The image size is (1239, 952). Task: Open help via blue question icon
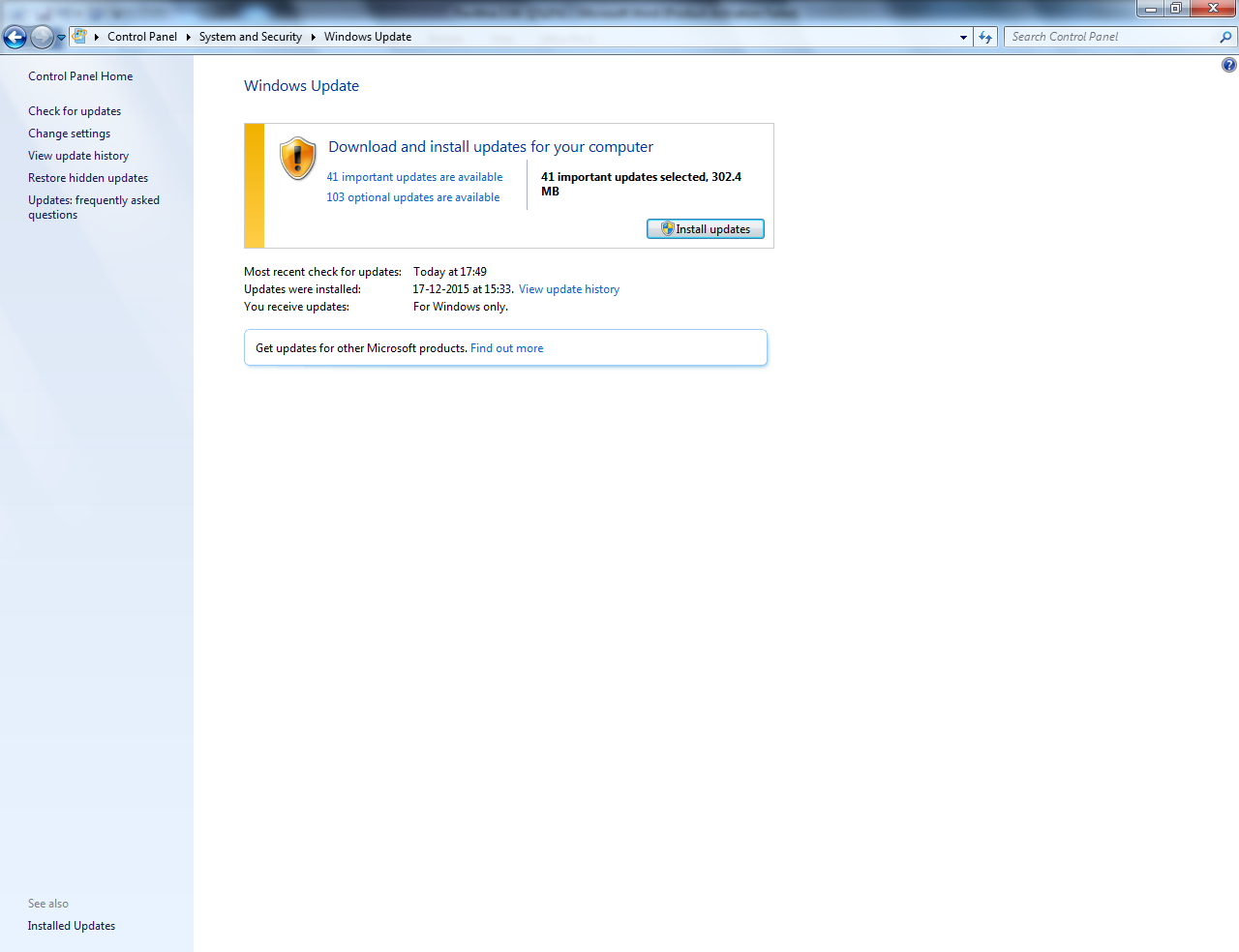(1228, 65)
